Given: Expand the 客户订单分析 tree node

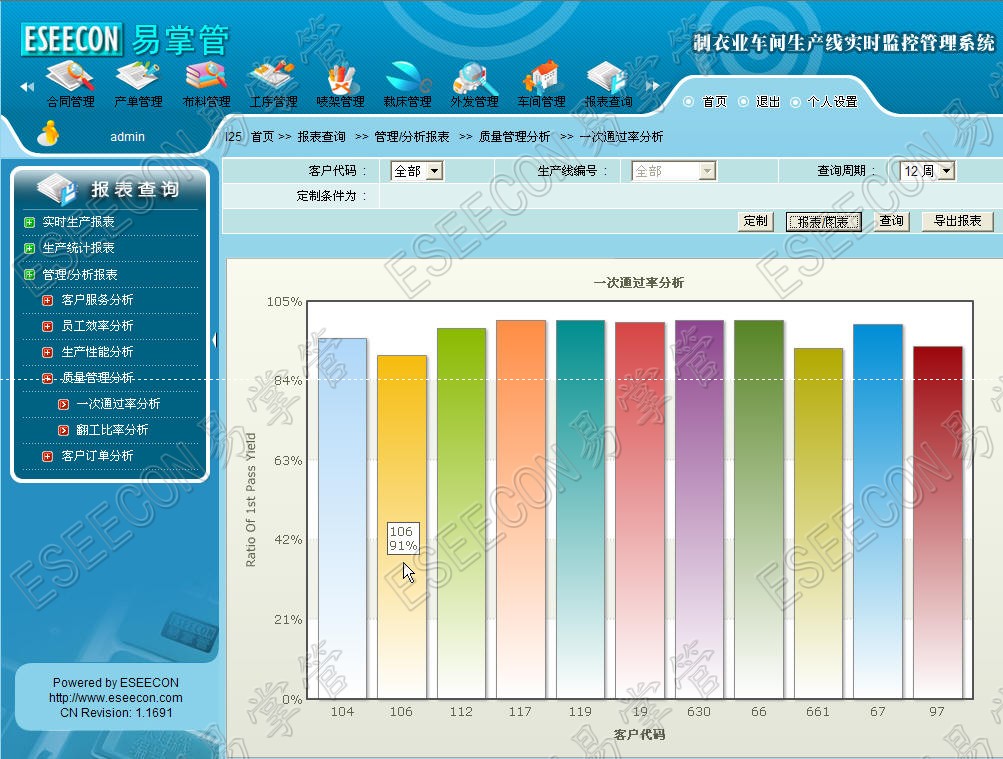Looking at the screenshot, I should pos(47,456).
